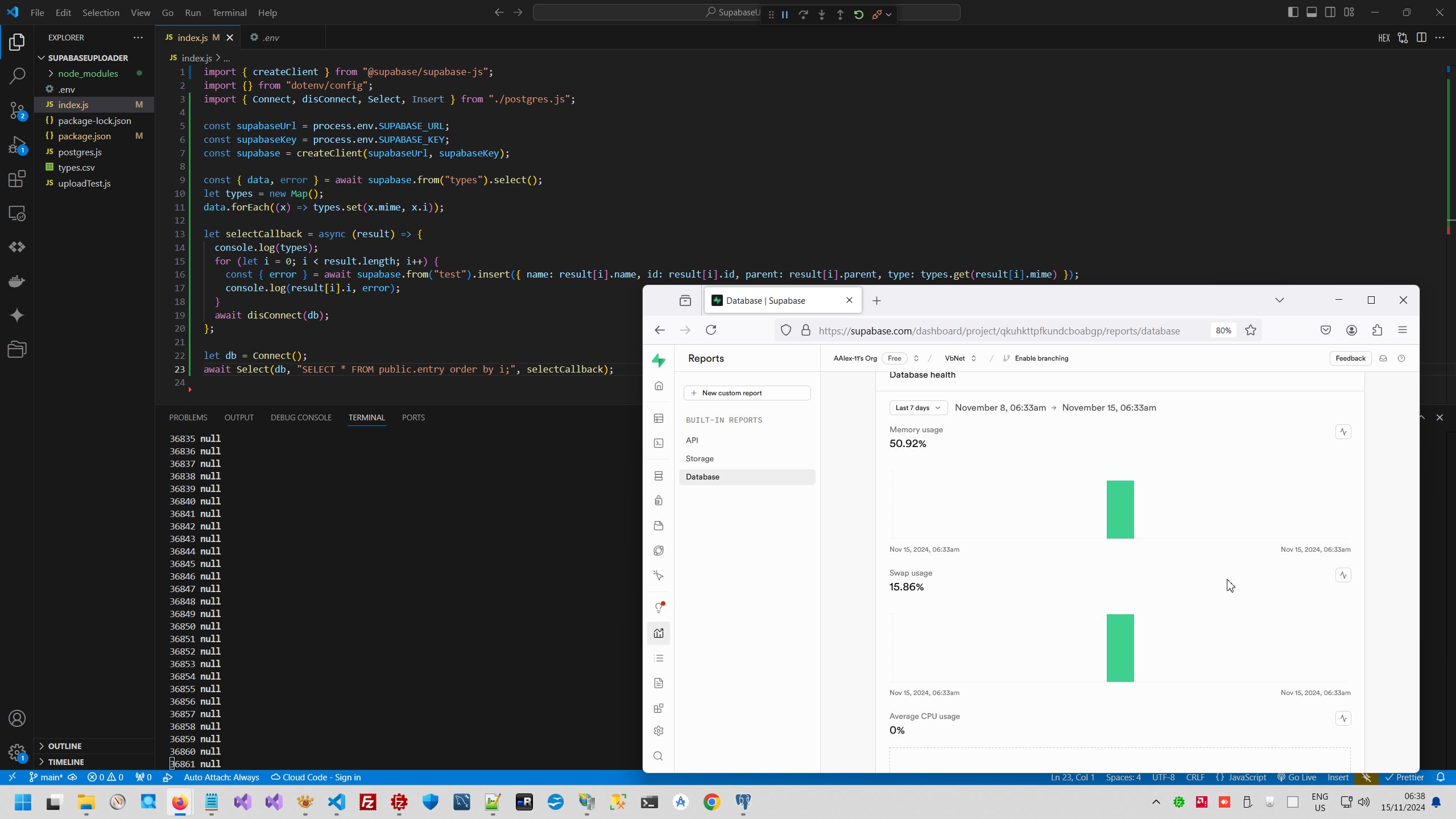Toggle VS Code bottom panel layout icon
The image size is (1456, 819).
1312,12
